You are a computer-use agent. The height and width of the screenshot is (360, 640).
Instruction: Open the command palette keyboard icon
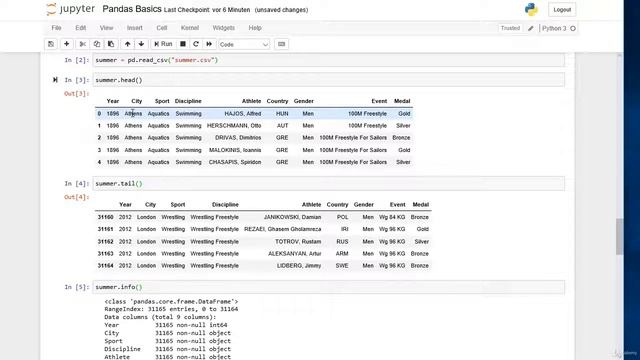tap(281, 44)
